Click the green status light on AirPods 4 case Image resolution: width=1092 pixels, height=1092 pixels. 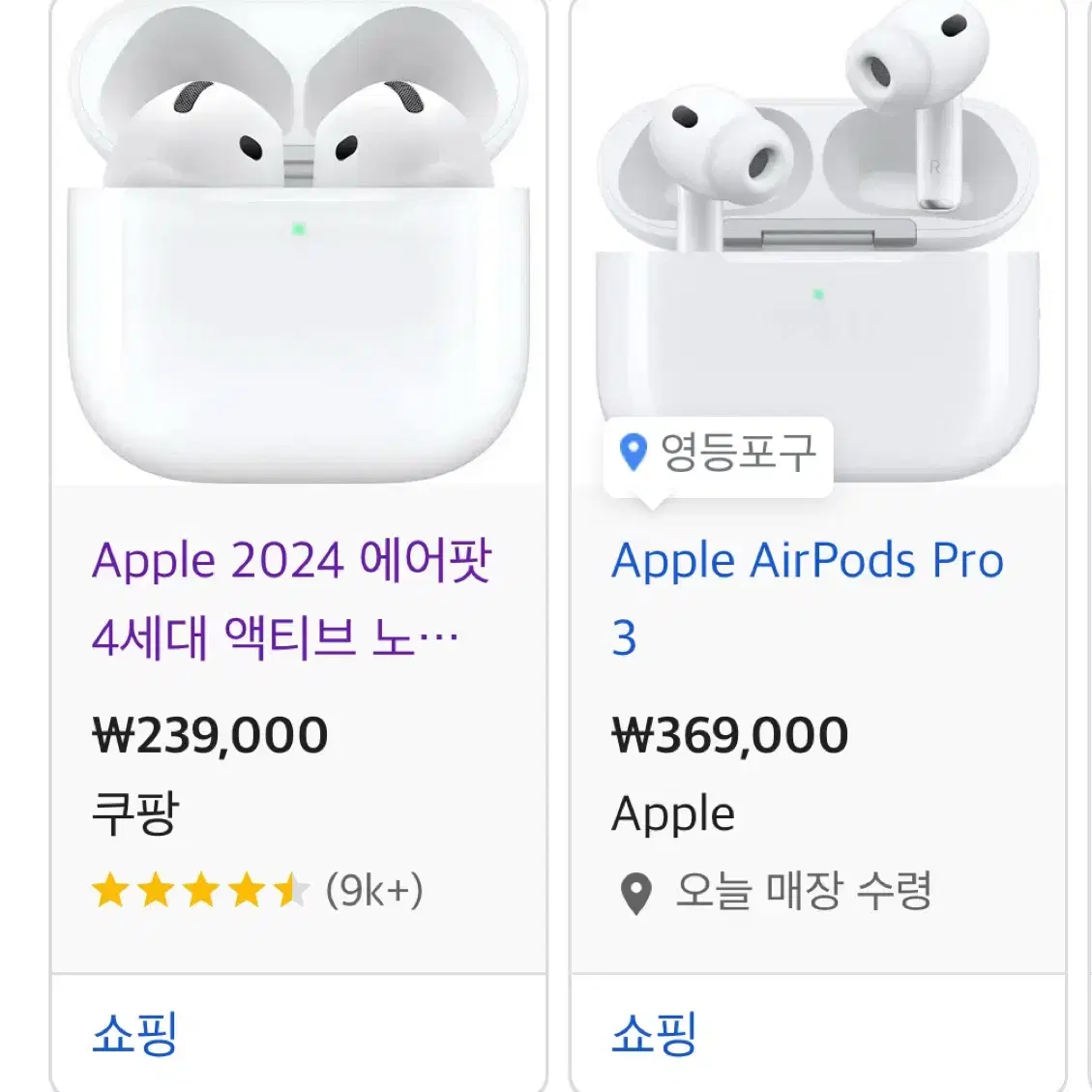(x=296, y=229)
